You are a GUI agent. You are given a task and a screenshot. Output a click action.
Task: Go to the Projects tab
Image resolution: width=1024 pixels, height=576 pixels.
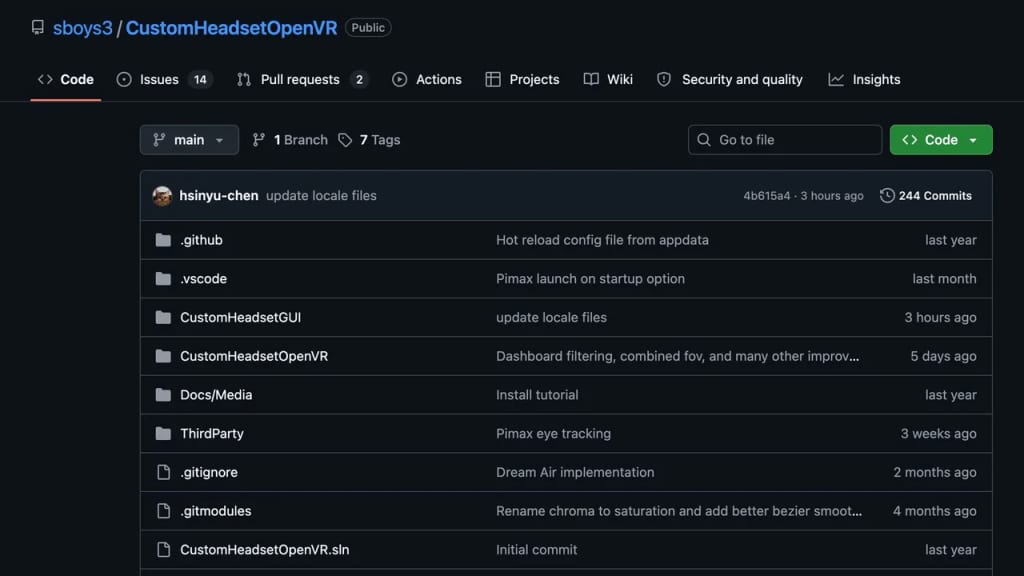pyautogui.click(x=522, y=80)
